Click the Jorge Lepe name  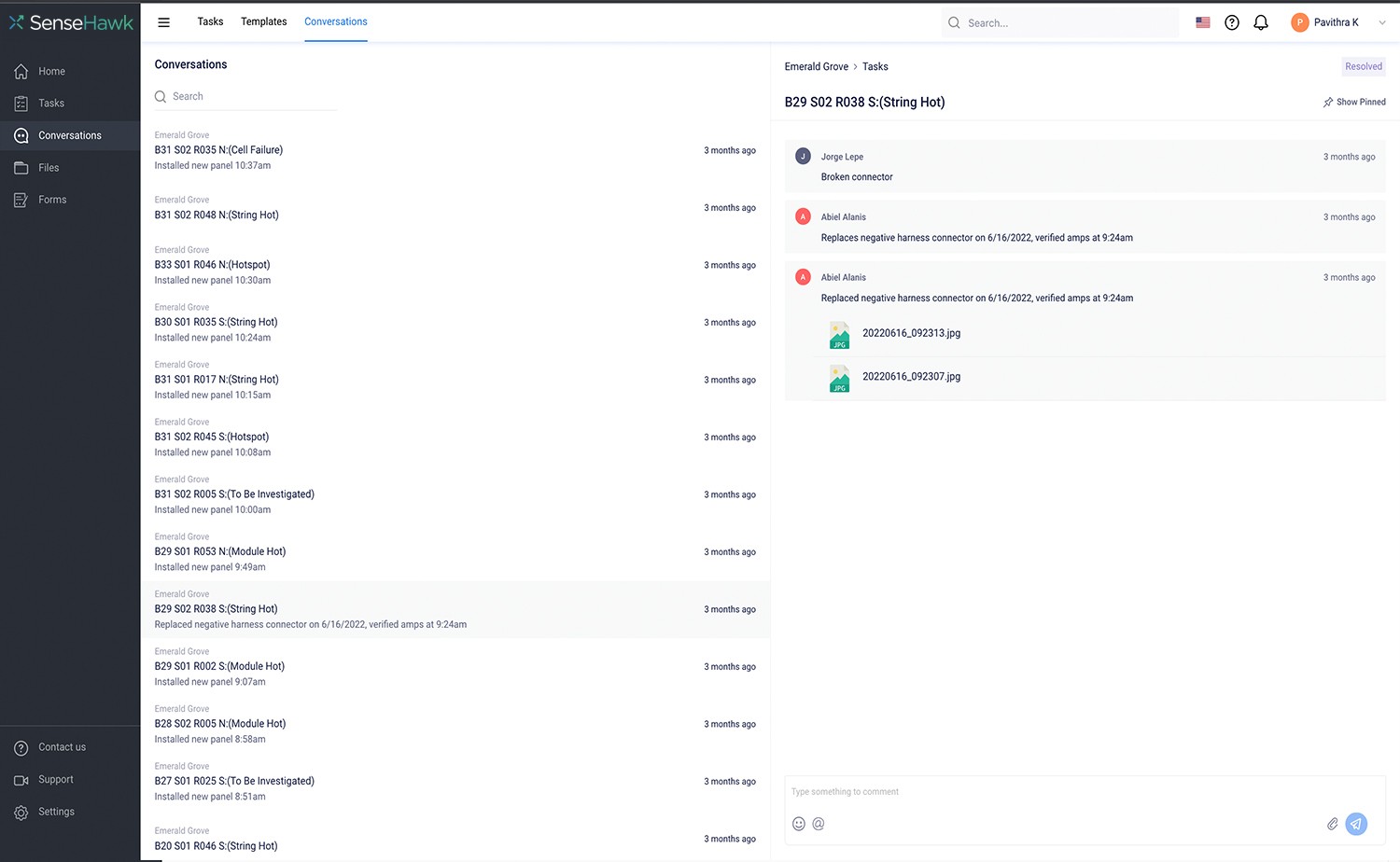tap(842, 157)
